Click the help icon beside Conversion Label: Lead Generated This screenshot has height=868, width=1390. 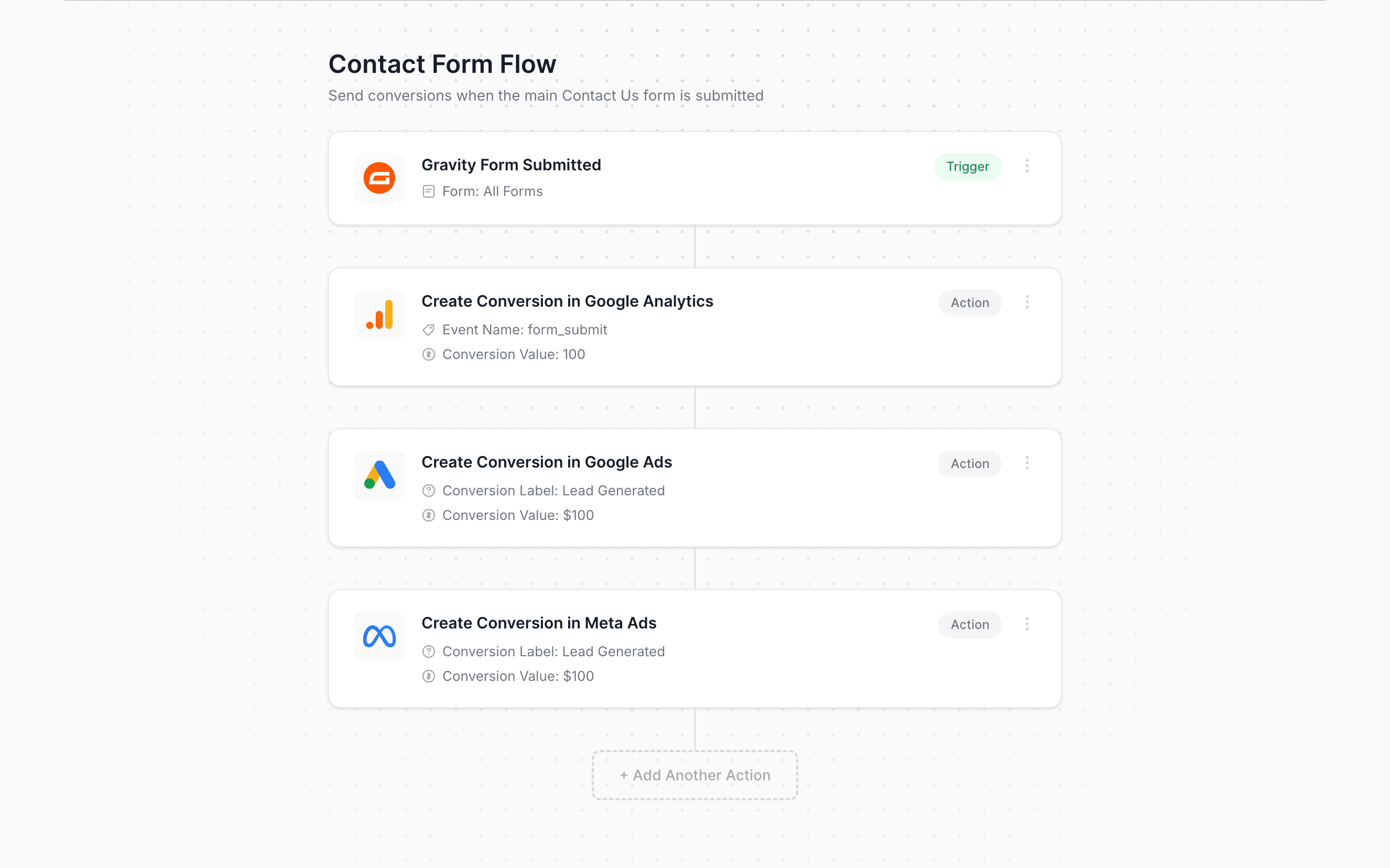point(429,490)
